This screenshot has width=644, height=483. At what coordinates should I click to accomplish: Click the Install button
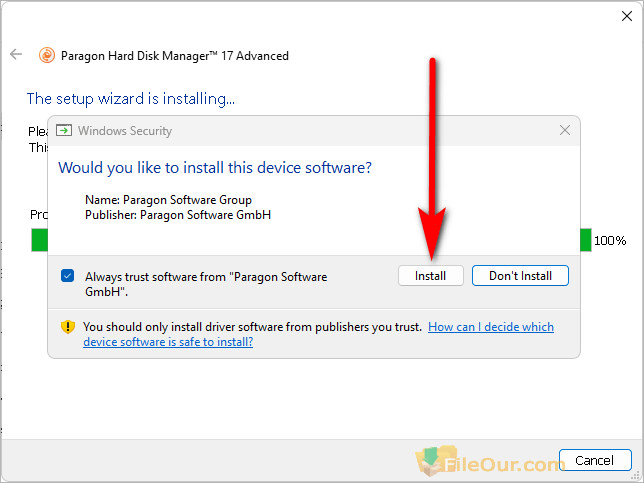430,276
